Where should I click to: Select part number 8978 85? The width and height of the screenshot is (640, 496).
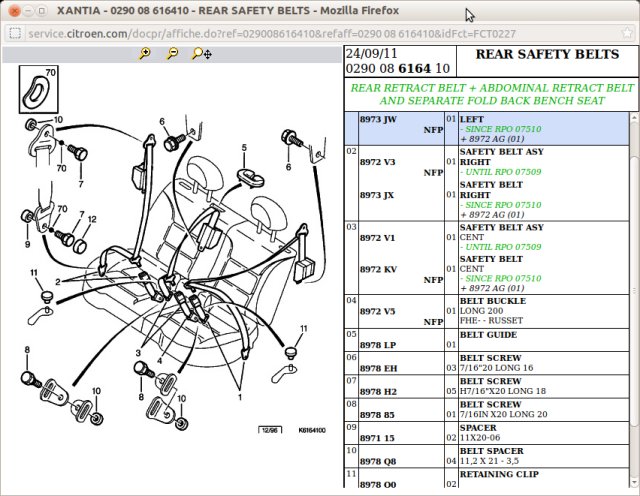[377, 415]
